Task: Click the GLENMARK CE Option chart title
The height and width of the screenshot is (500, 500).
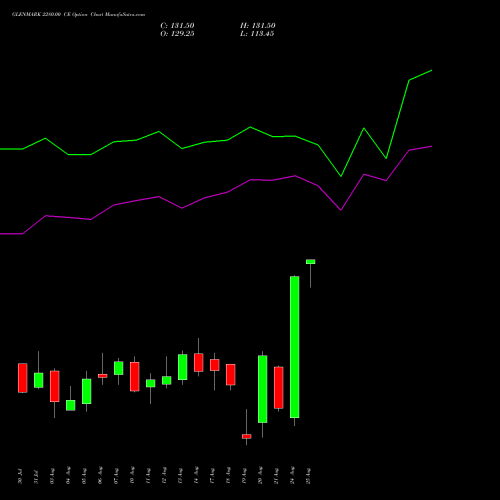Action: click(78, 15)
